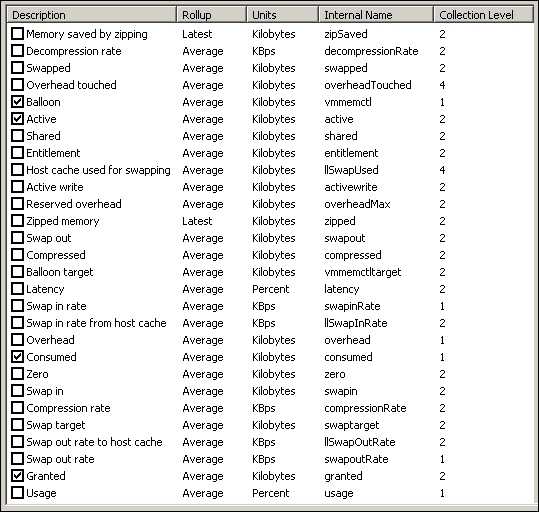539x512 pixels.
Task: Uncheck the Active counter checkbox
Action: tap(17, 119)
